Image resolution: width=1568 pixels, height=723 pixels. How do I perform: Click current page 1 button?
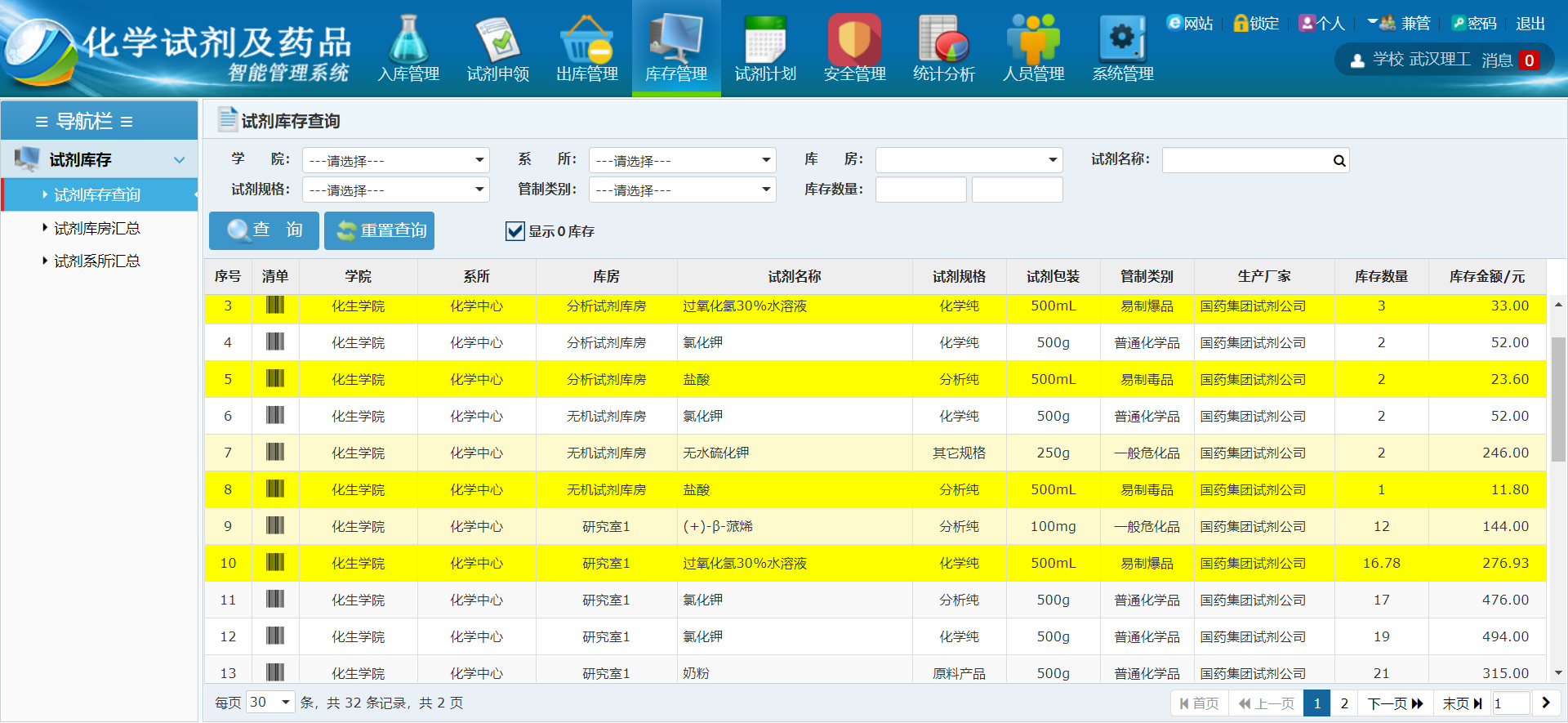pyautogui.click(x=1316, y=703)
